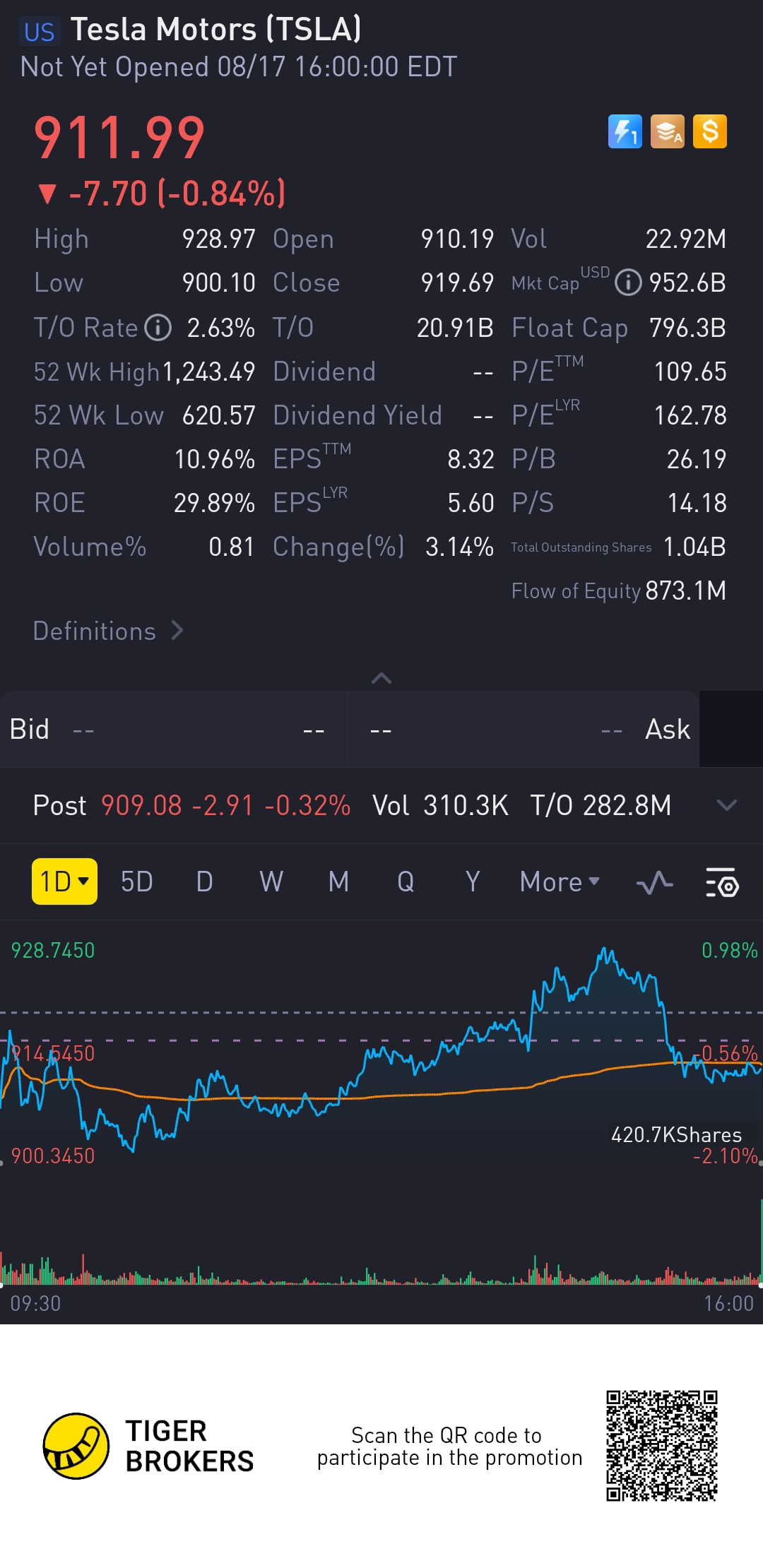Tap the Bid label
The width and height of the screenshot is (763, 1568).
pos(30,730)
